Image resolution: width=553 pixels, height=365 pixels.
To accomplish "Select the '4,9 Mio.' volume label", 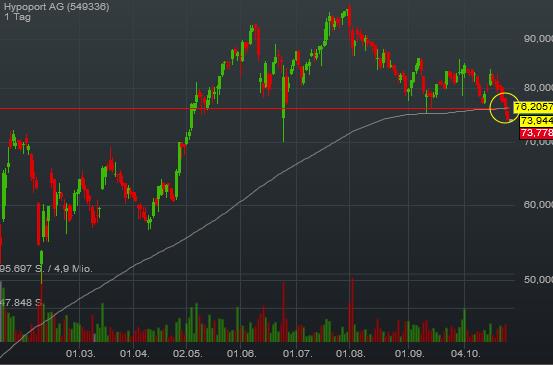I will tap(73, 269).
